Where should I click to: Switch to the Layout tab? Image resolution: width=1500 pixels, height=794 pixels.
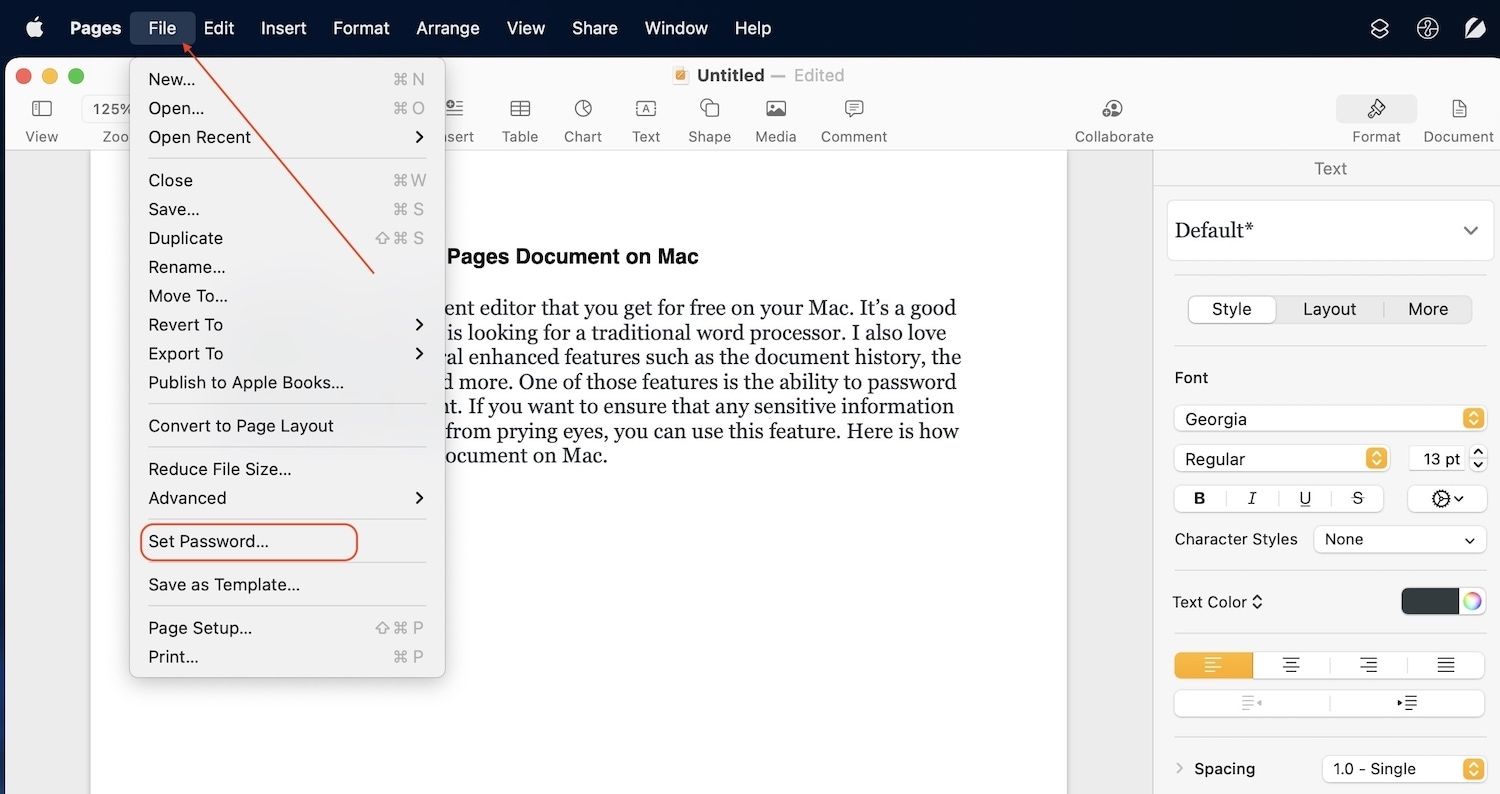(x=1328, y=309)
